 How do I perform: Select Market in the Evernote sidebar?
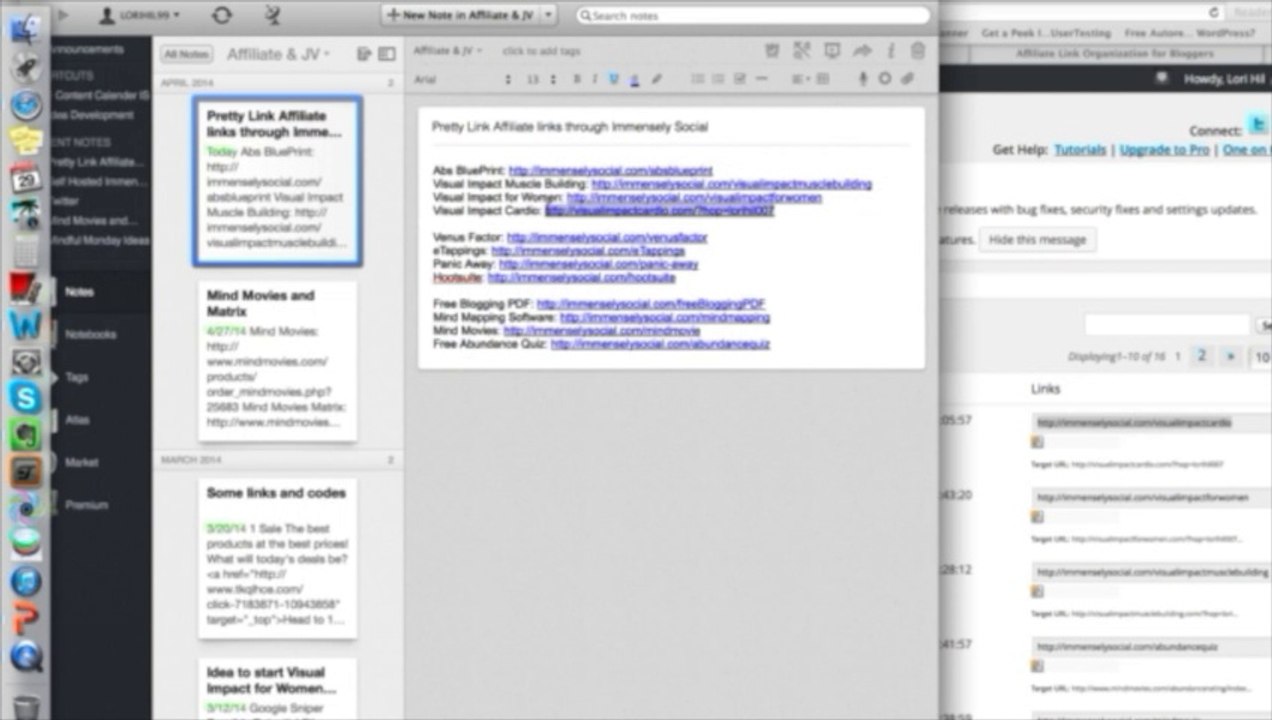click(81, 463)
